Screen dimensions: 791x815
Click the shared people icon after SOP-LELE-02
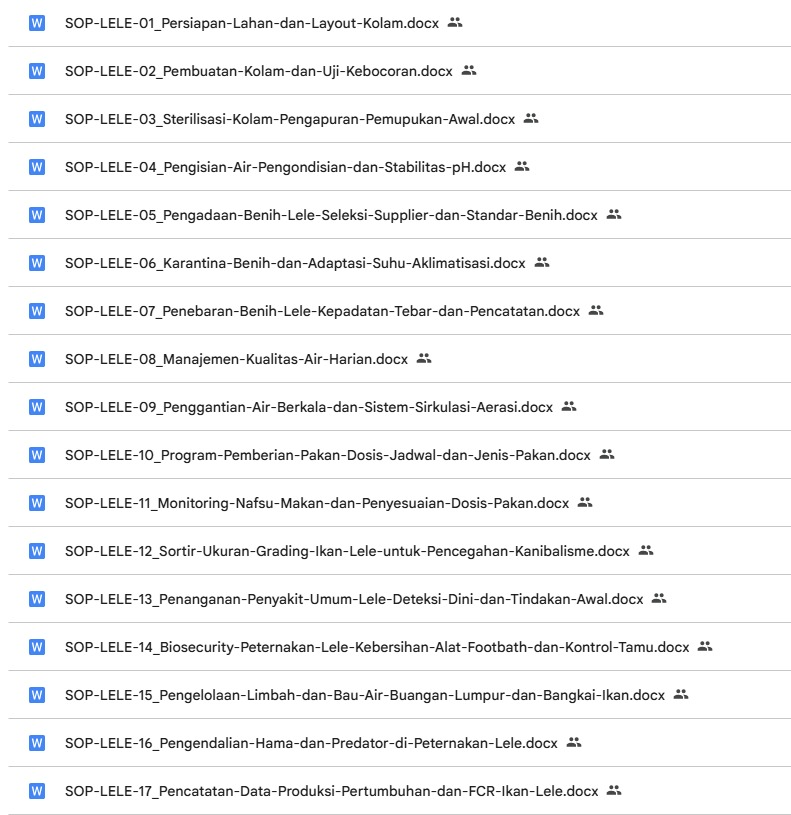[x=469, y=71]
